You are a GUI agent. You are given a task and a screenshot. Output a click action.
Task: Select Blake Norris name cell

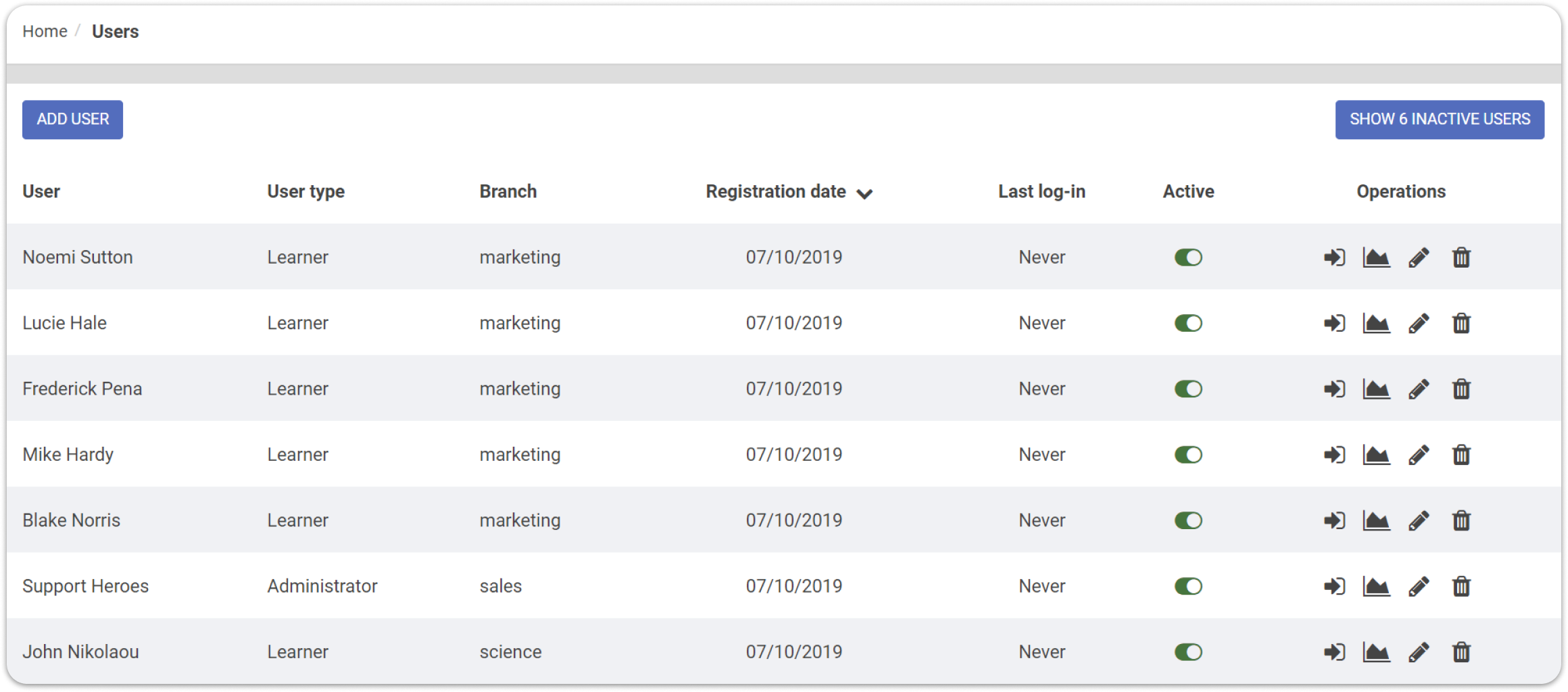pyautogui.click(x=71, y=520)
